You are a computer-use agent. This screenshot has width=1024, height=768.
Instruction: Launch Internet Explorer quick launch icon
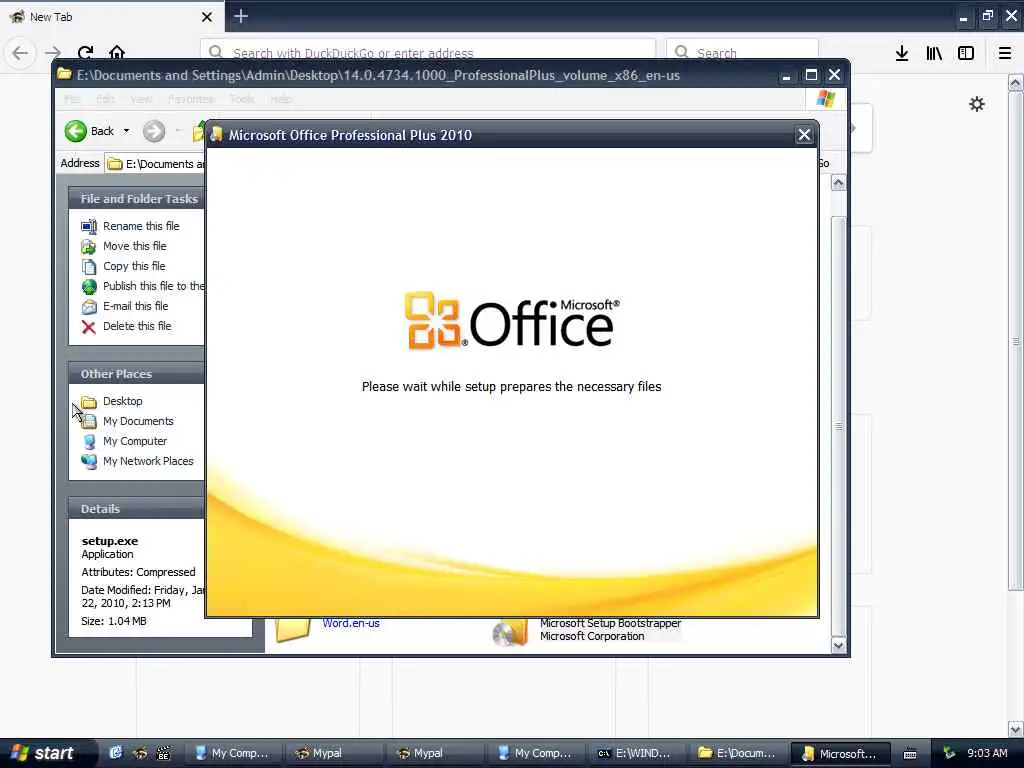116,753
